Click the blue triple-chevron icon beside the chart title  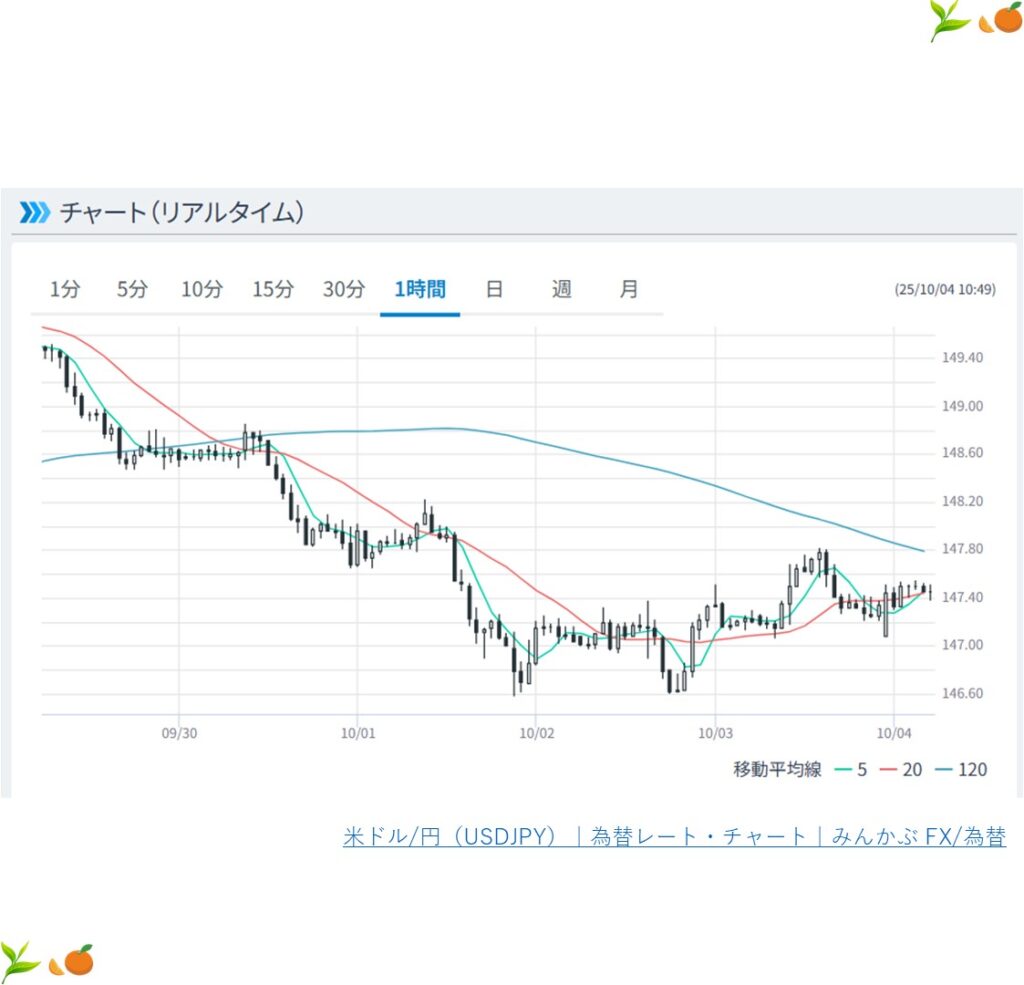(34, 212)
